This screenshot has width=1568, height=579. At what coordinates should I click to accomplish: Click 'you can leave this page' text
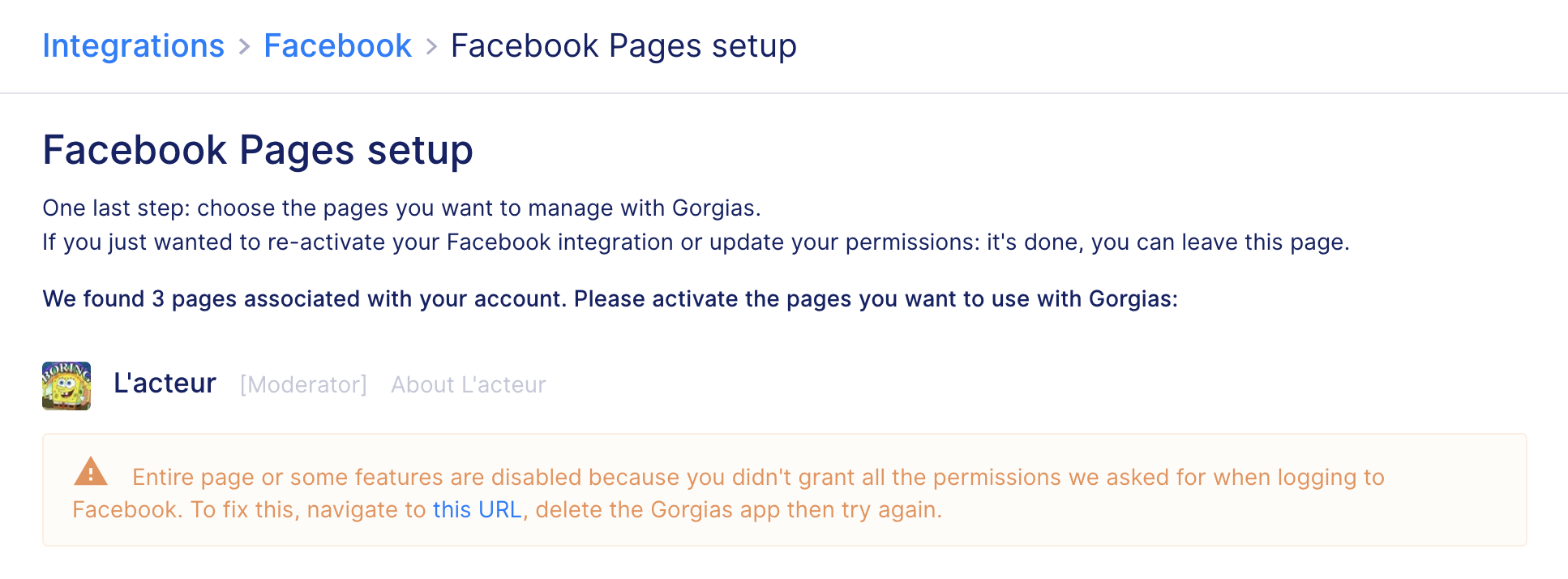click(1220, 242)
